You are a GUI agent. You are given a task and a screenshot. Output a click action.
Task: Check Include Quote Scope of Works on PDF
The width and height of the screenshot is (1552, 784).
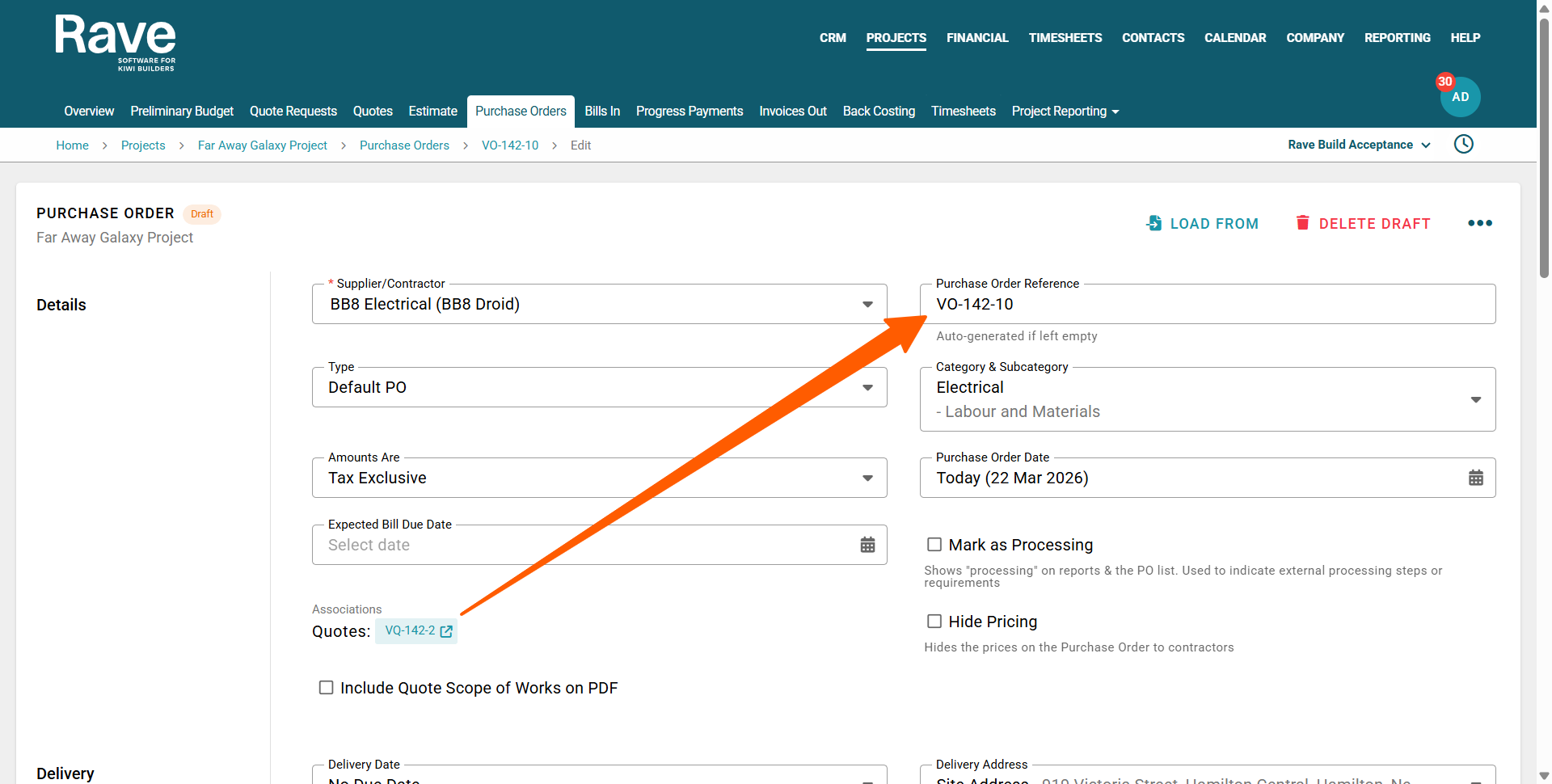pyautogui.click(x=327, y=688)
